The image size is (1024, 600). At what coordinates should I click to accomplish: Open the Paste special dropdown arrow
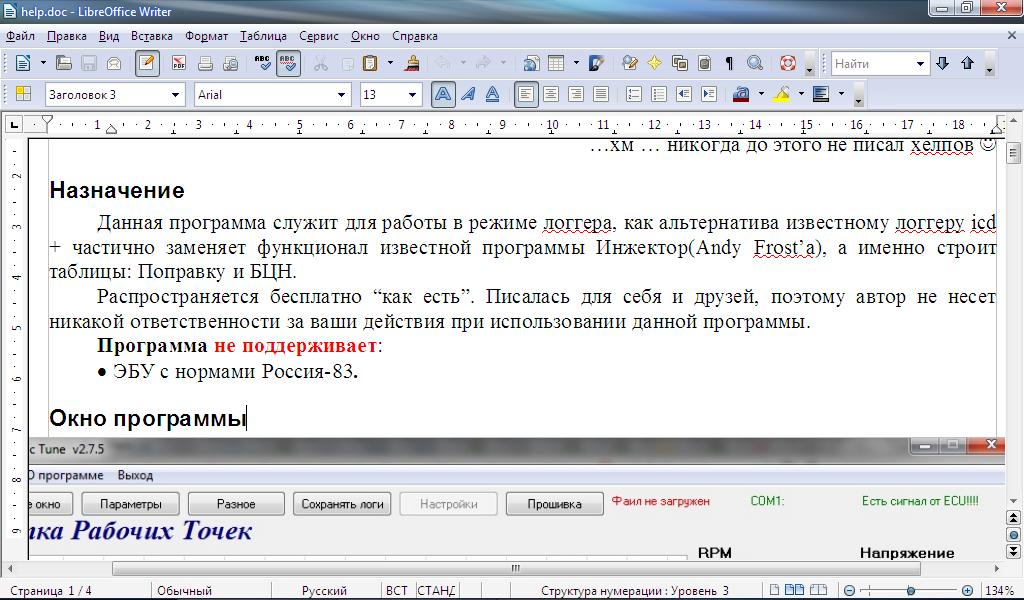tap(391, 63)
